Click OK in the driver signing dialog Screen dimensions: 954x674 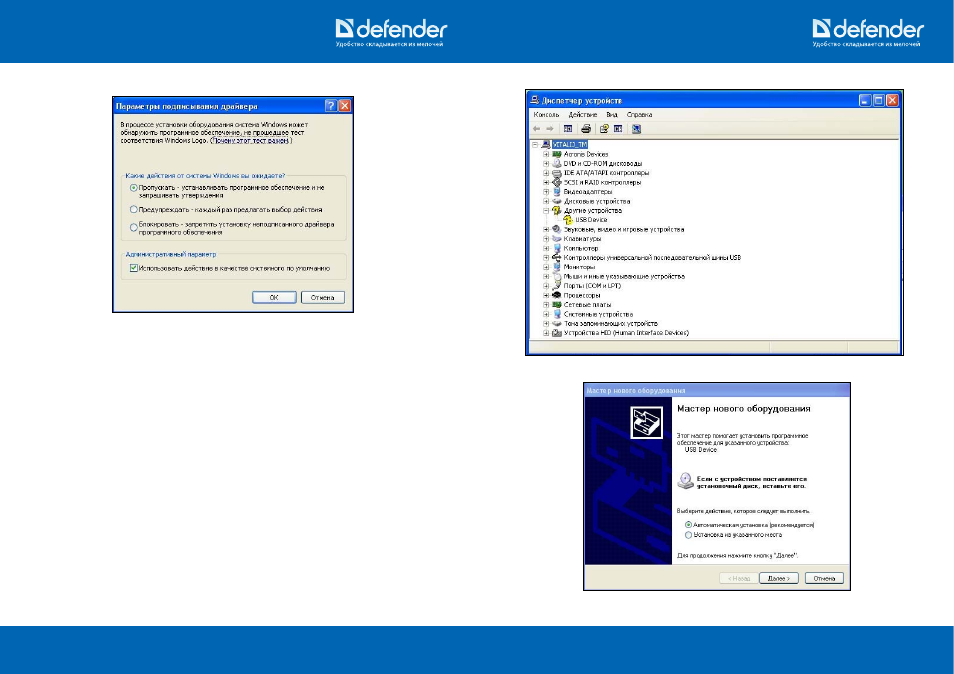click(x=274, y=297)
